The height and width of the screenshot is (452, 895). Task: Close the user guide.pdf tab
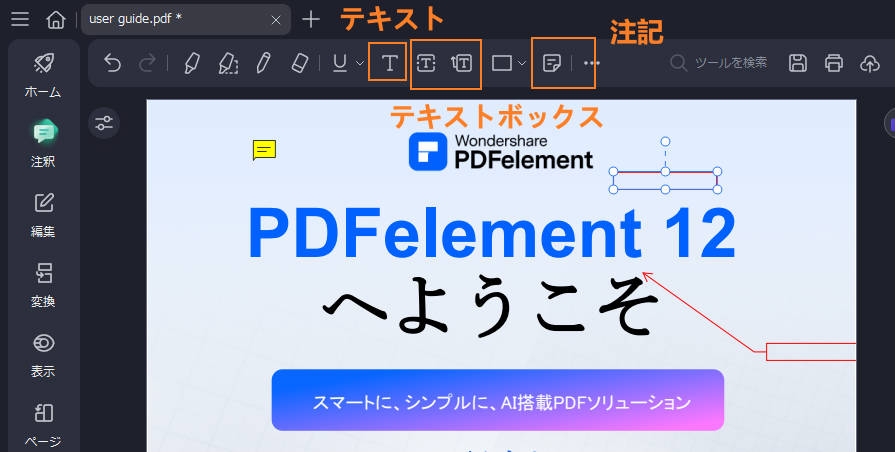coord(275,20)
